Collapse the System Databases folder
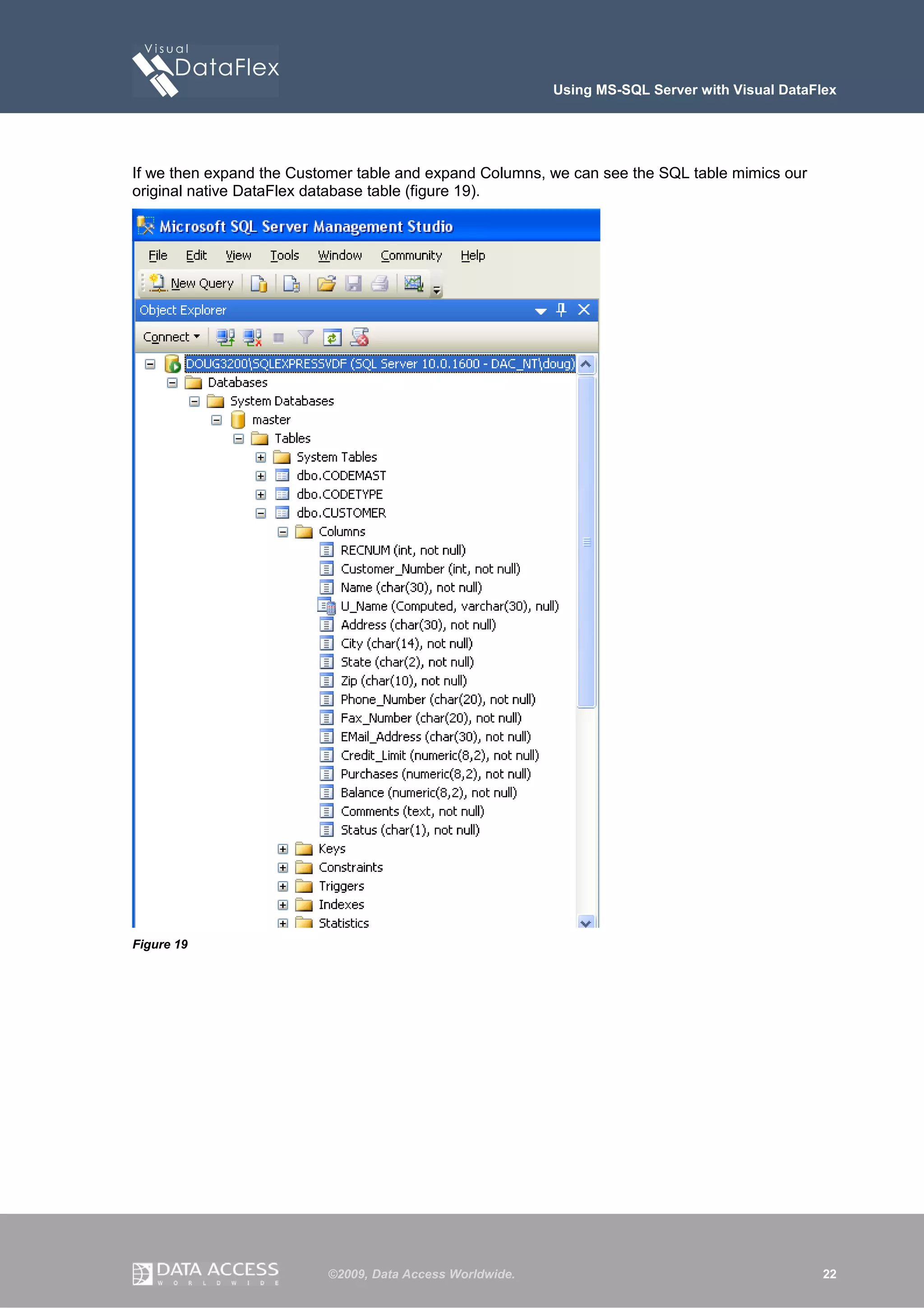Screen dimensions: 924x1308 [x=195, y=402]
